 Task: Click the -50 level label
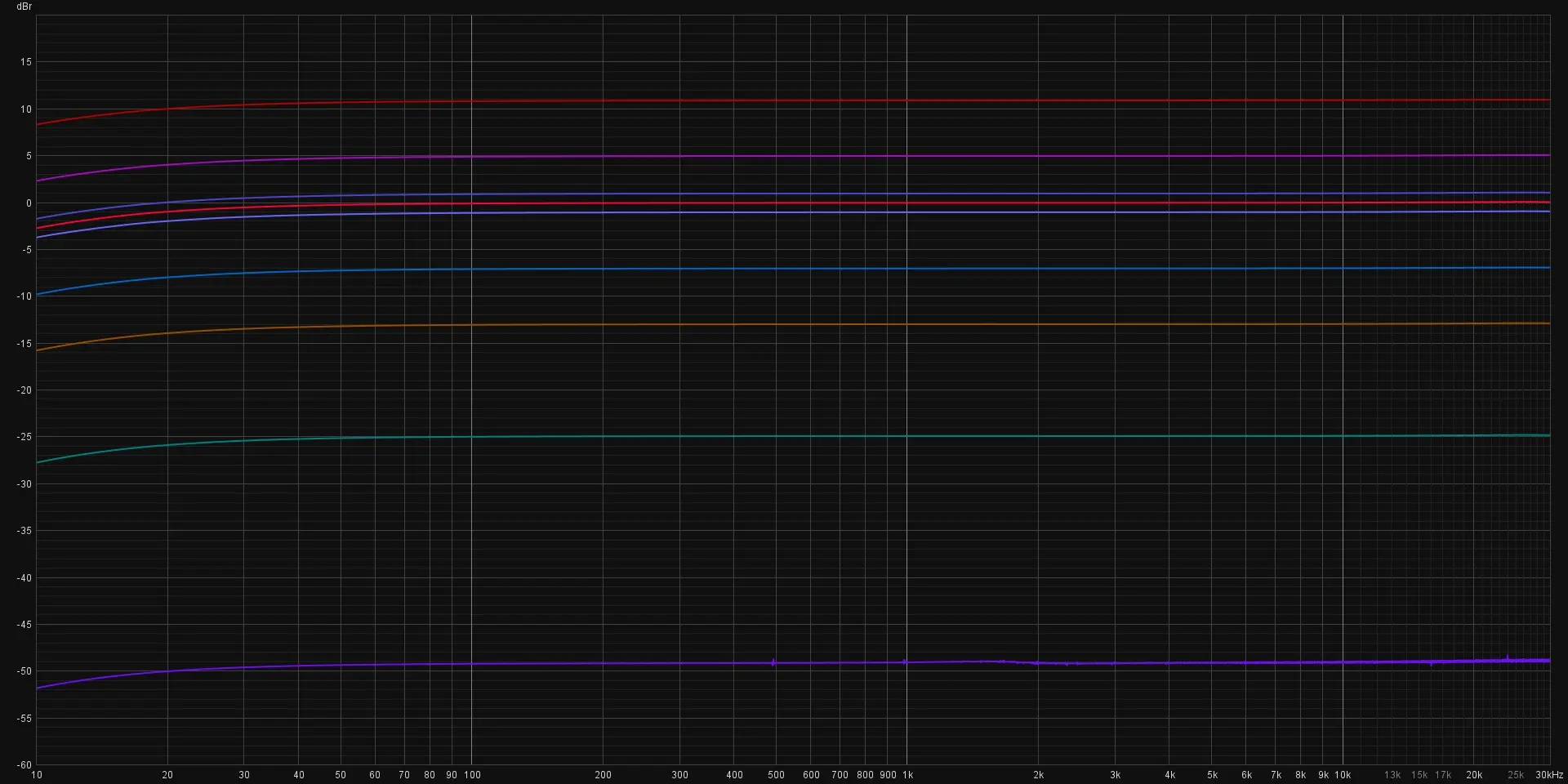pos(24,671)
